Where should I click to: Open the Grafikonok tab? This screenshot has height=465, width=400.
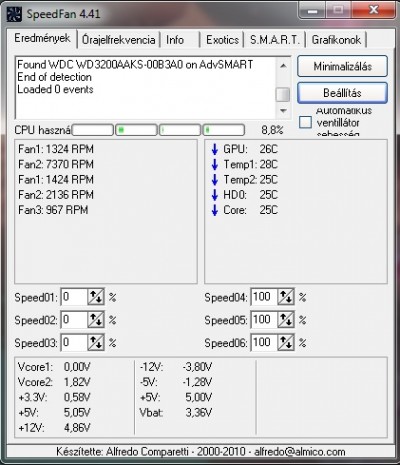(x=336, y=40)
